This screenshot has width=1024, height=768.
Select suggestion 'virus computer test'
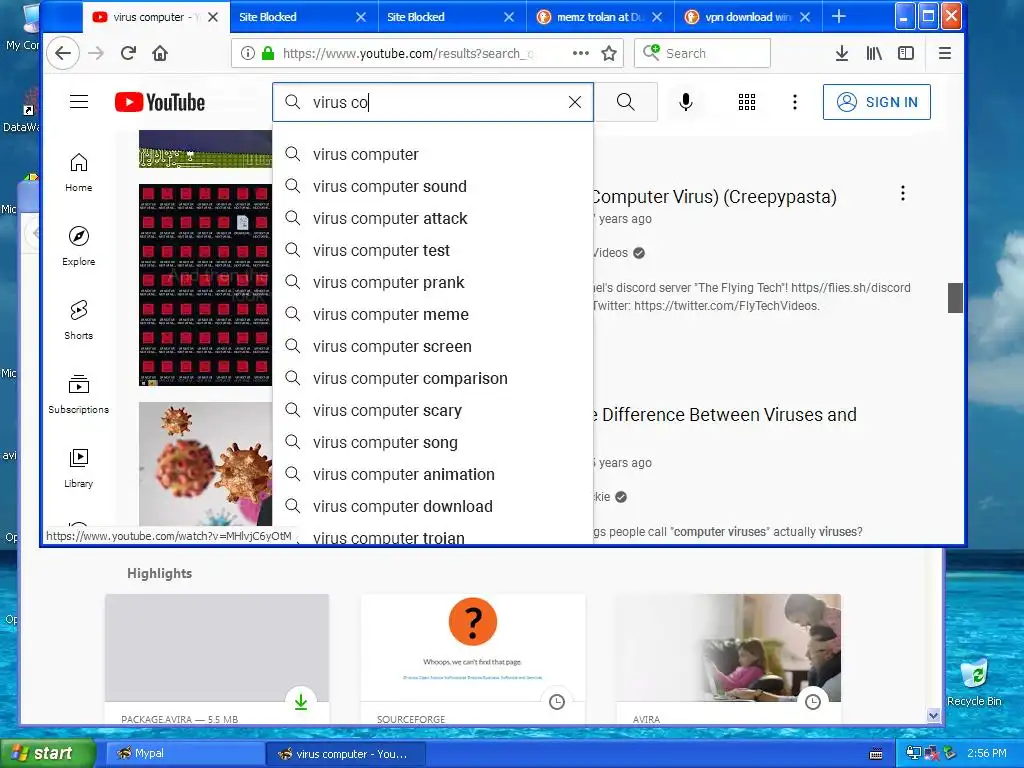tap(433, 250)
